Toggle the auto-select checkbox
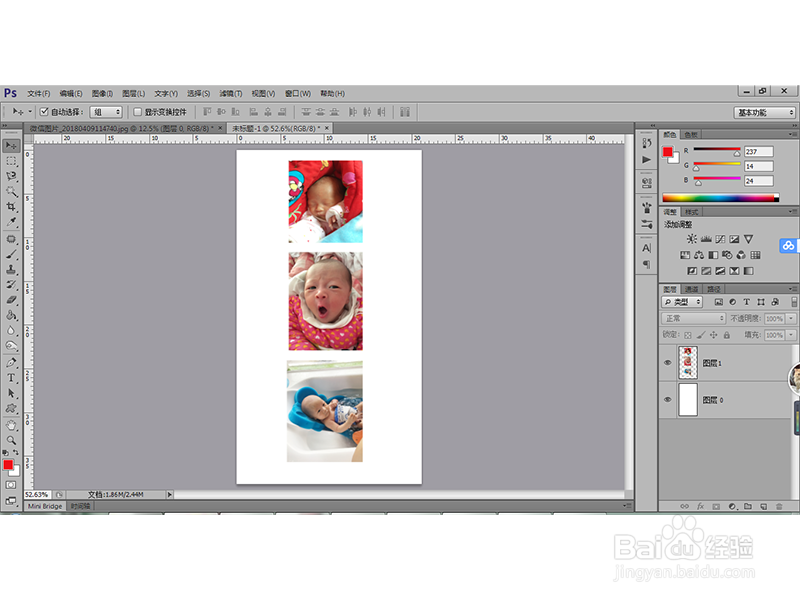The width and height of the screenshot is (800, 600). click(44, 112)
